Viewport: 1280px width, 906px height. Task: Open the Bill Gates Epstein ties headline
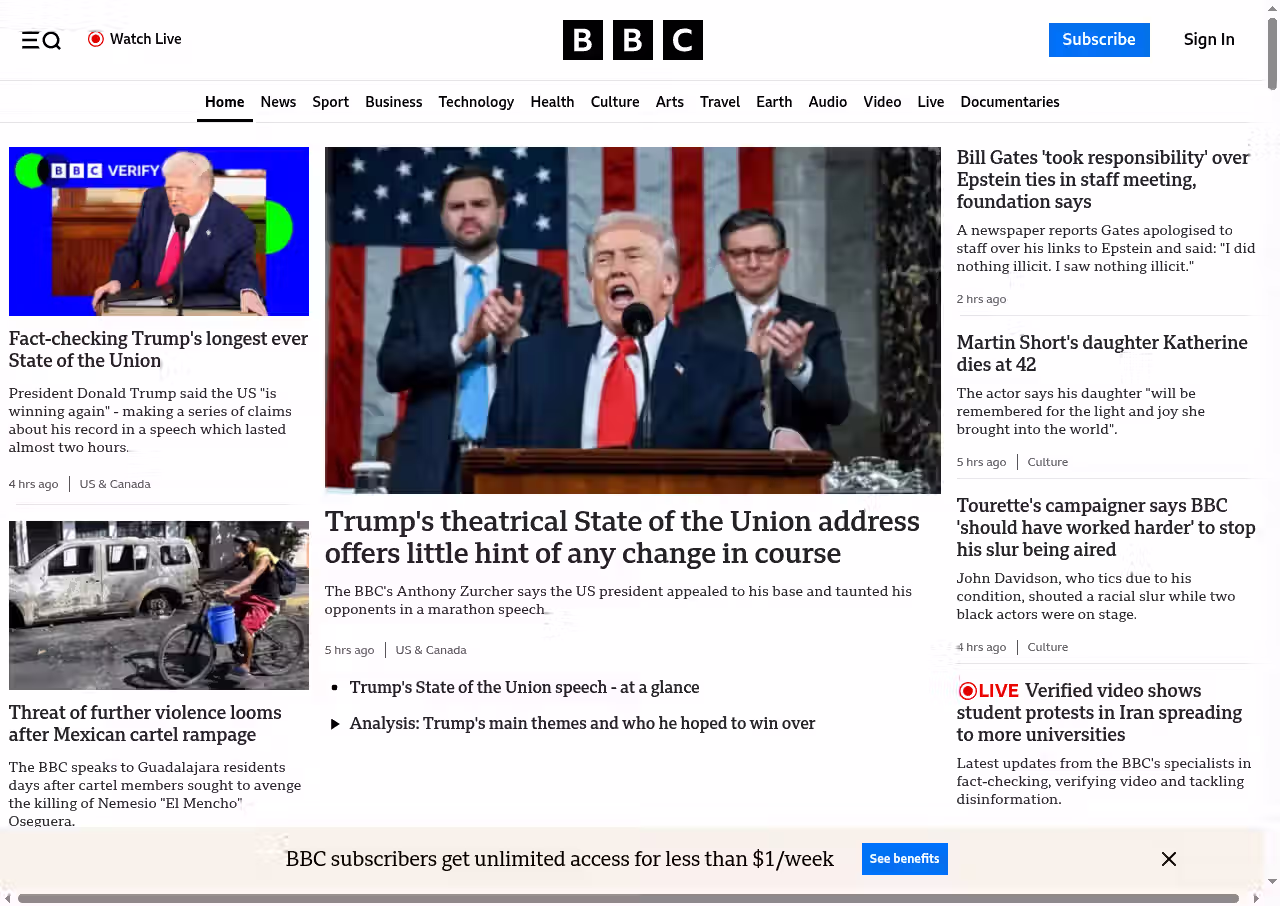click(1103, 180)
